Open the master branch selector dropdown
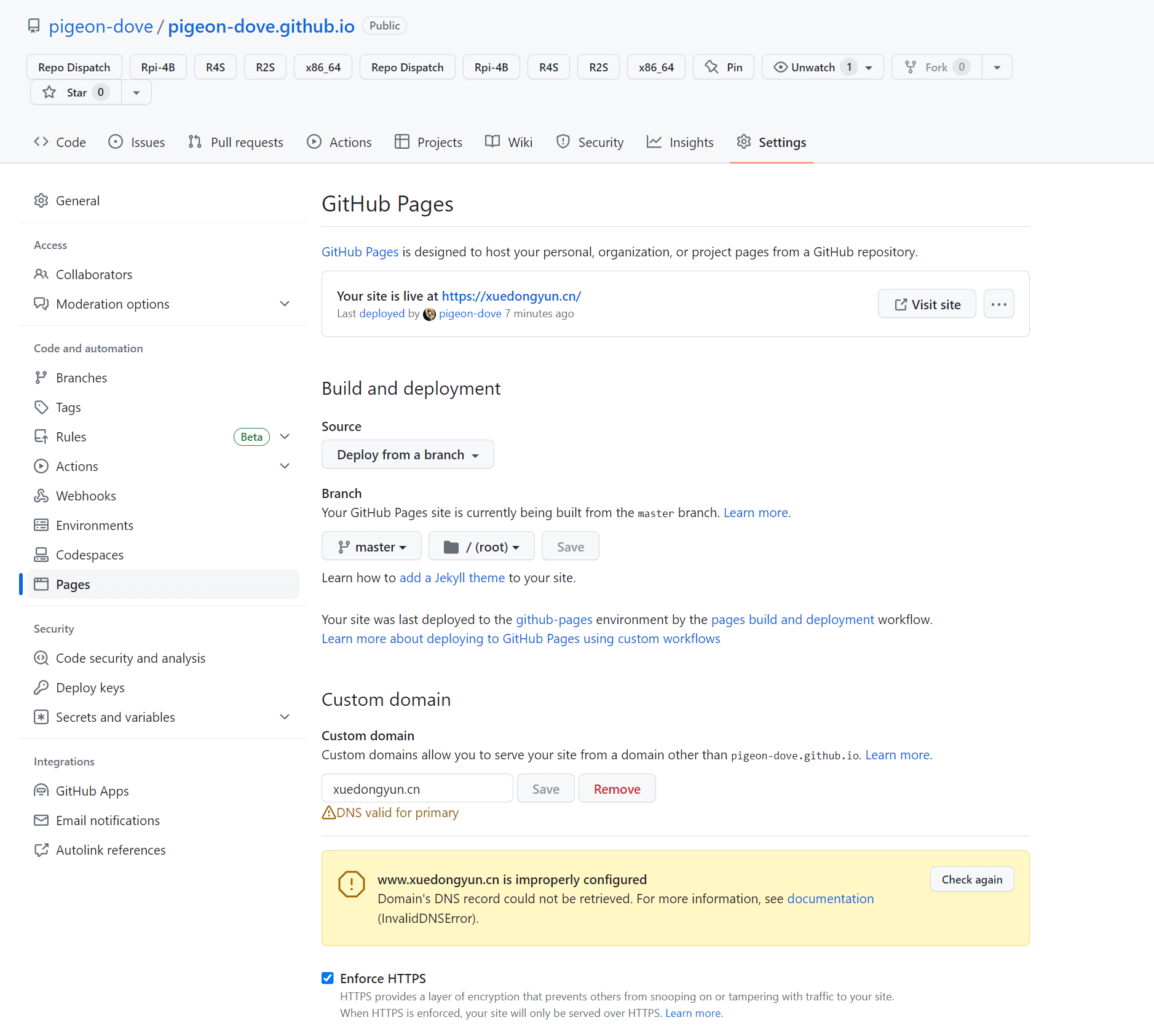This screenshot has height=1036, width=1154. click(x=371, y=547)
